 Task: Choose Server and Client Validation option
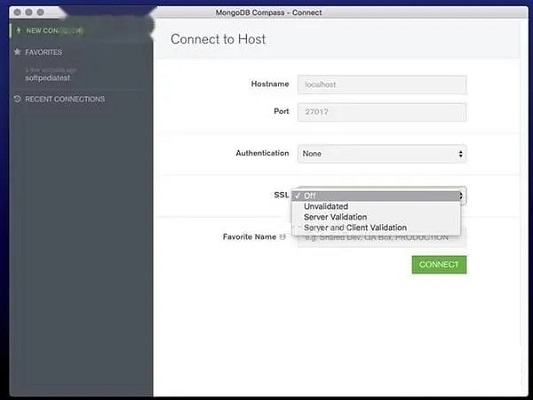click(376, 227)
